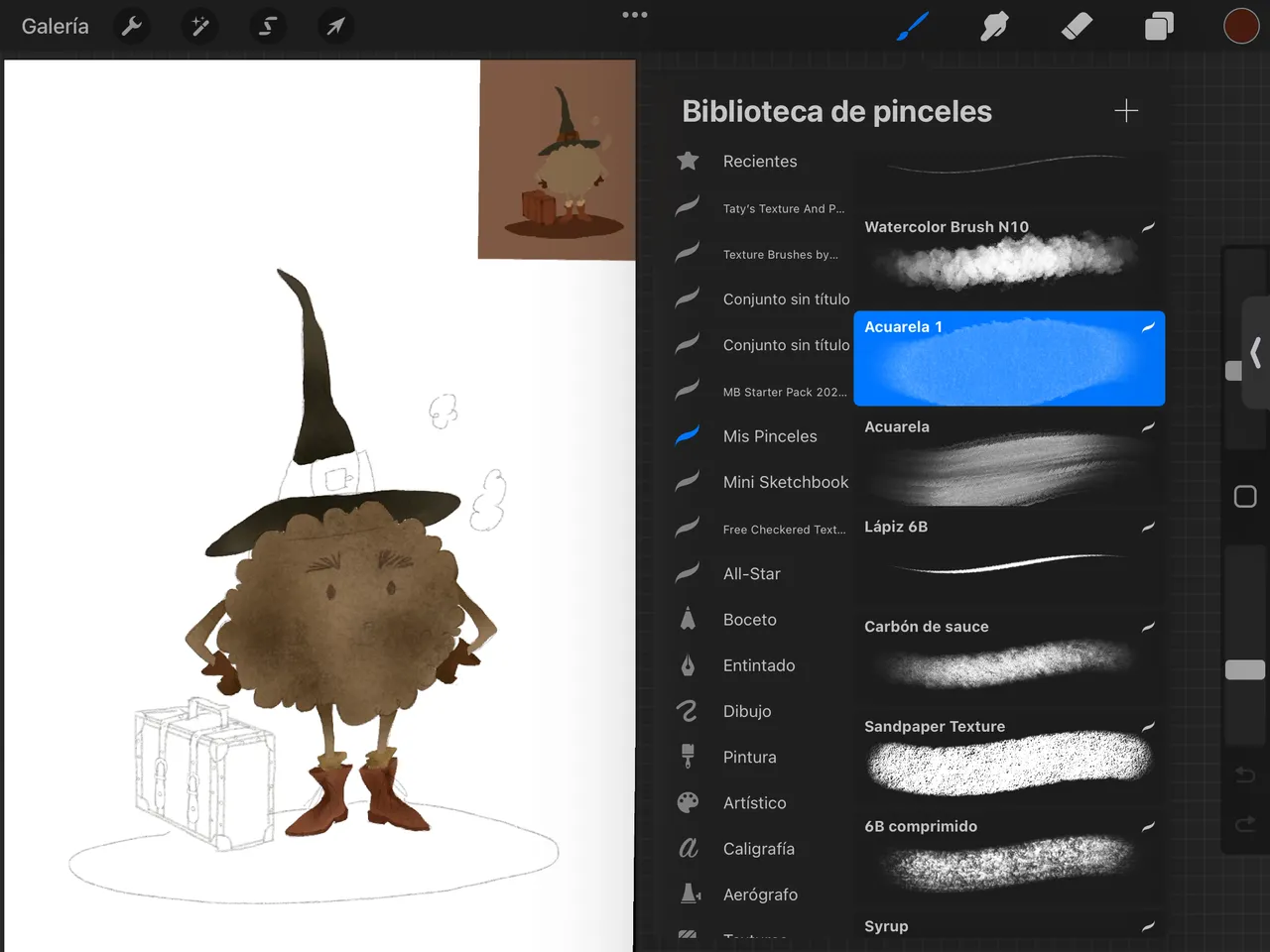Select Mis Pinceles brush set
This screenshot has width=1270, height=952.
(760, 436)
